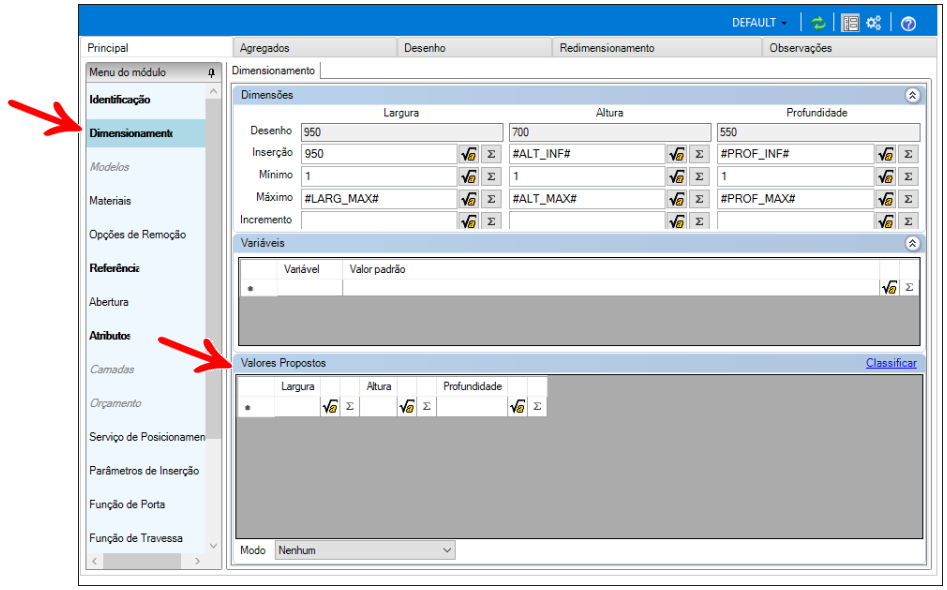Click the formula icon for Inserção Largura
The width and height of the screenshot is (947, 590).
pyautogui.click(x=468, y=154)
